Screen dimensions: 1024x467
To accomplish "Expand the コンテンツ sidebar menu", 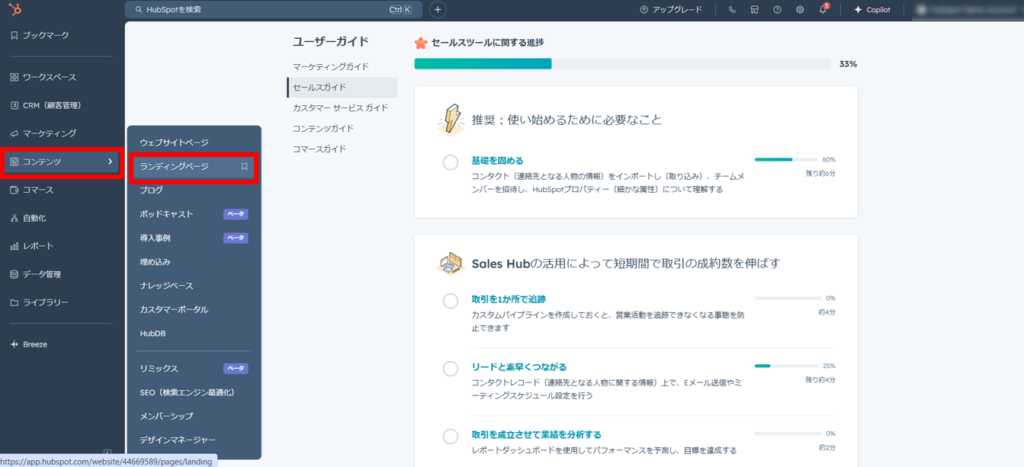I will pos(62,161).
